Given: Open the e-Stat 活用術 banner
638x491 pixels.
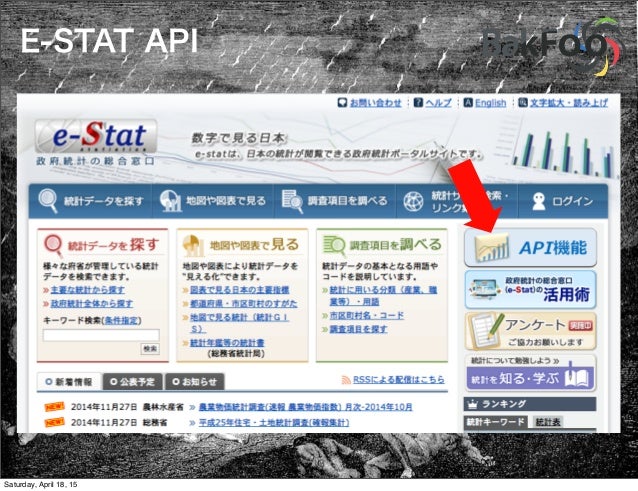Looking at the screenshot, I should coord(530,290).
